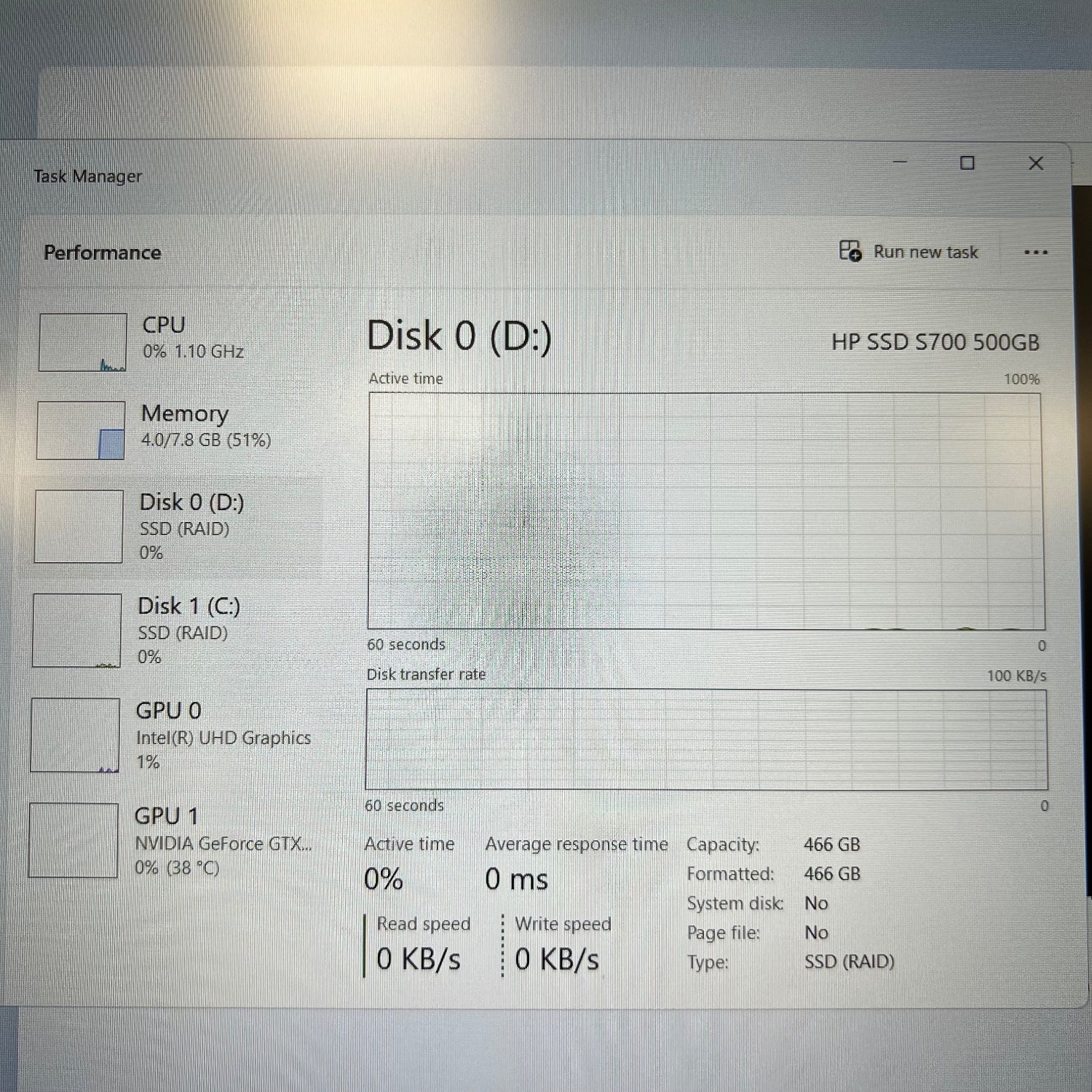Click the Memory usage mini graph

(x=81, y=431)
